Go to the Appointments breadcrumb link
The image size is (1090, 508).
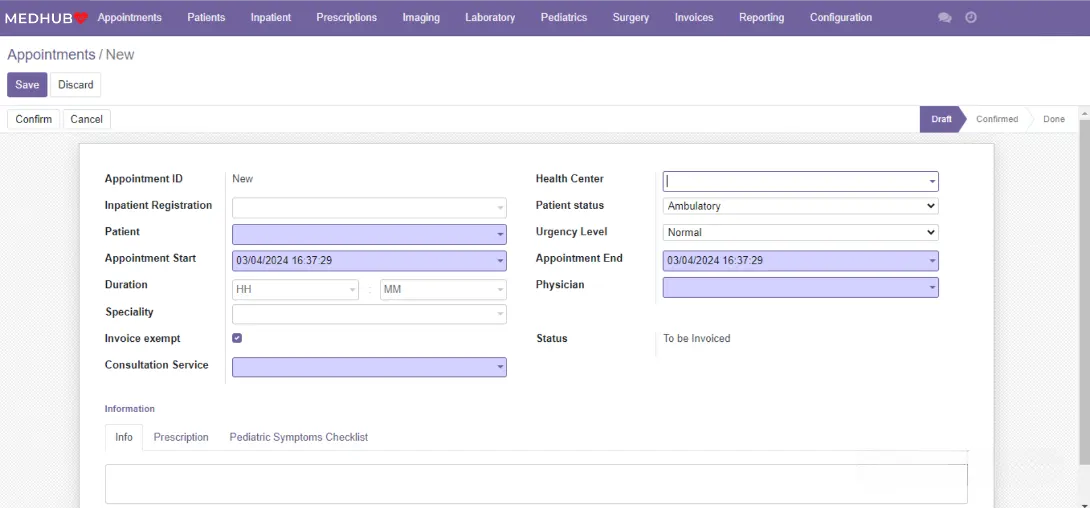point(51,55)
